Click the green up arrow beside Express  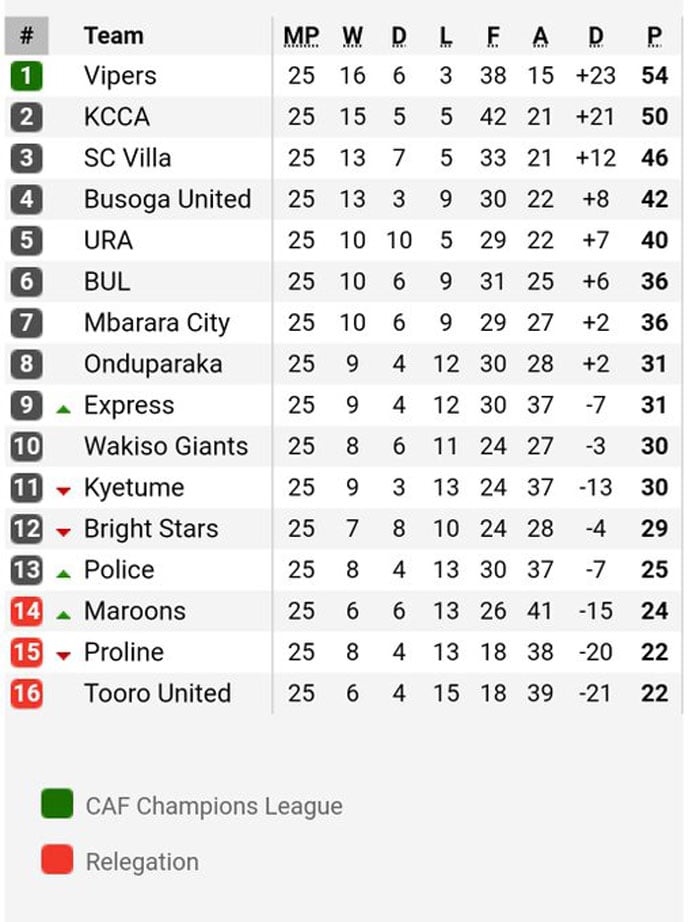coord(64,409)
